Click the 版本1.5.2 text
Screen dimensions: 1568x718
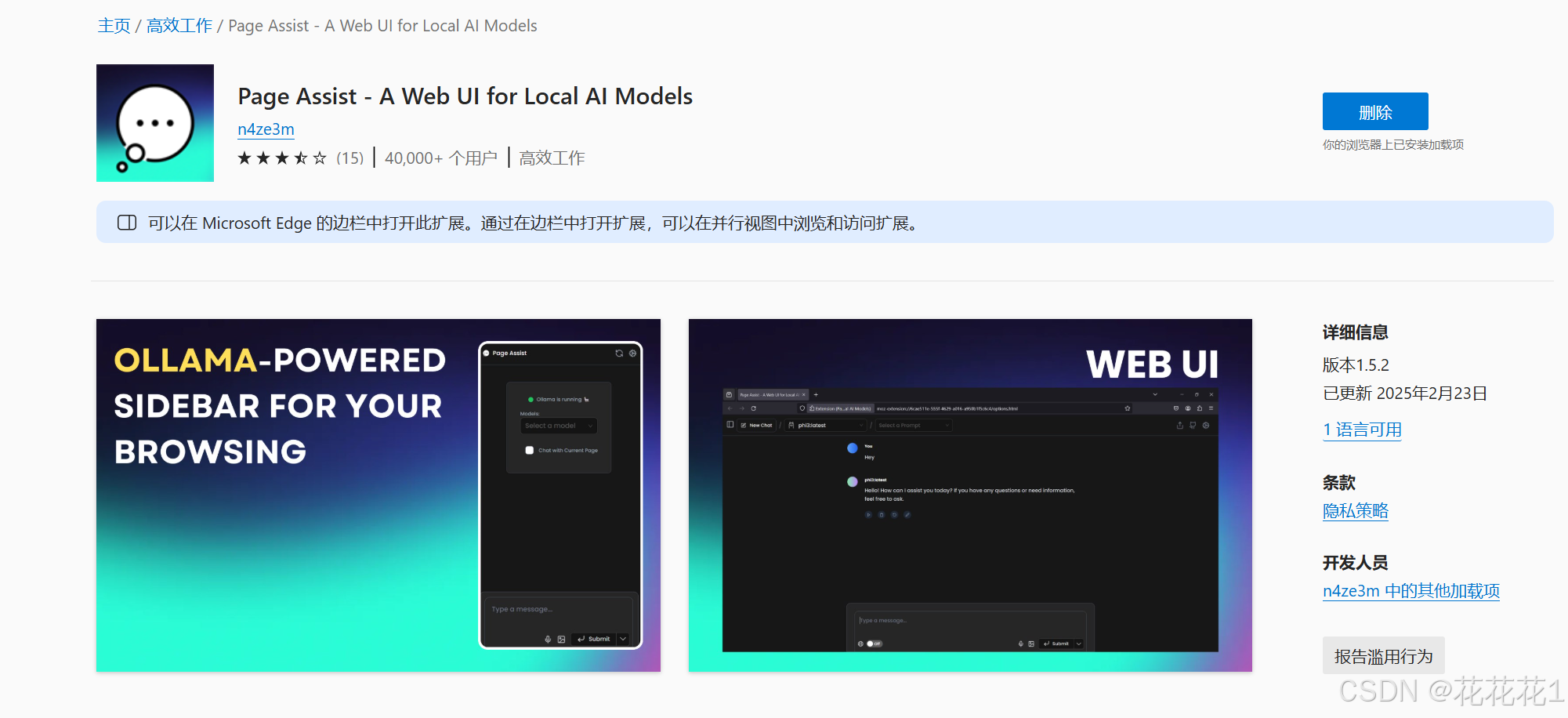point(1356,365)
